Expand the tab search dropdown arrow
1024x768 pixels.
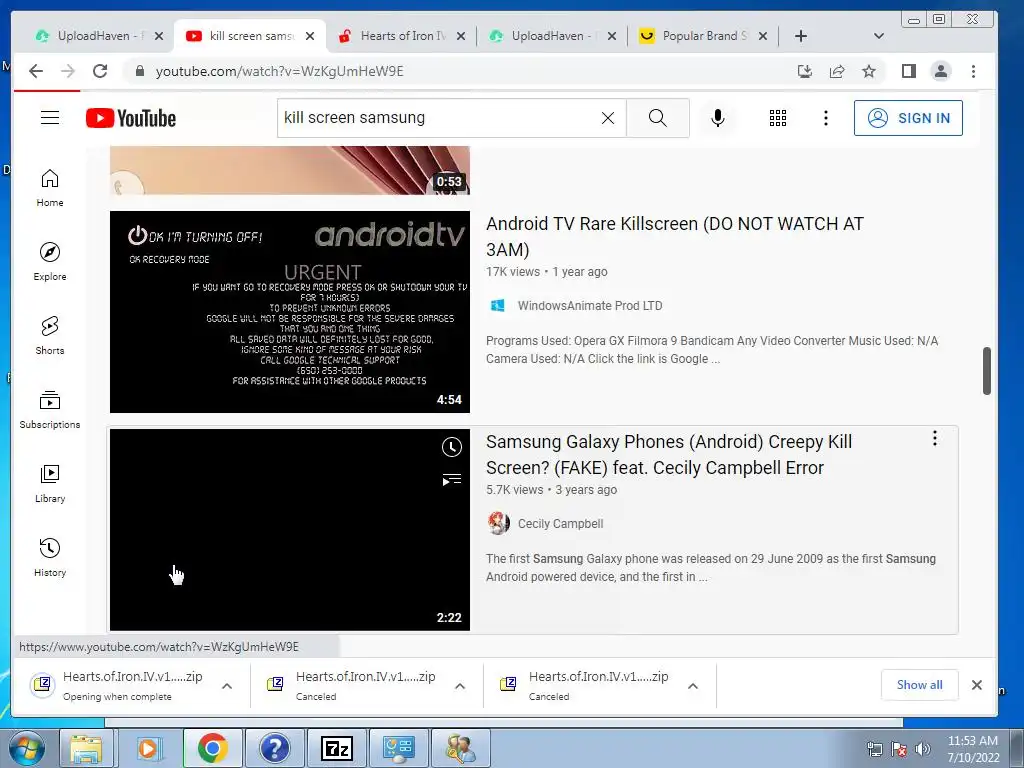pos(878,36)
